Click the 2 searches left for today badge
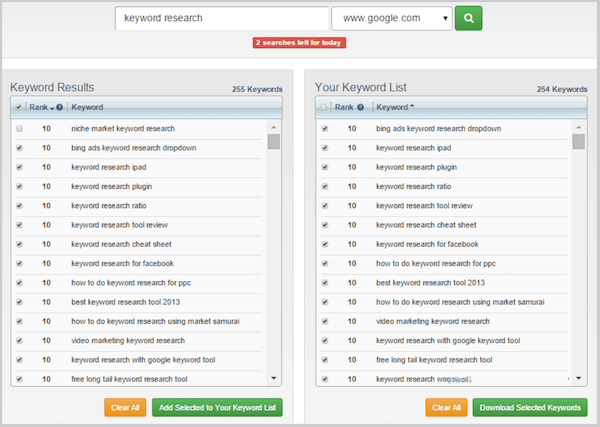Screen dimensions: 600x427 pyautogui.click(x=299, y=42)
